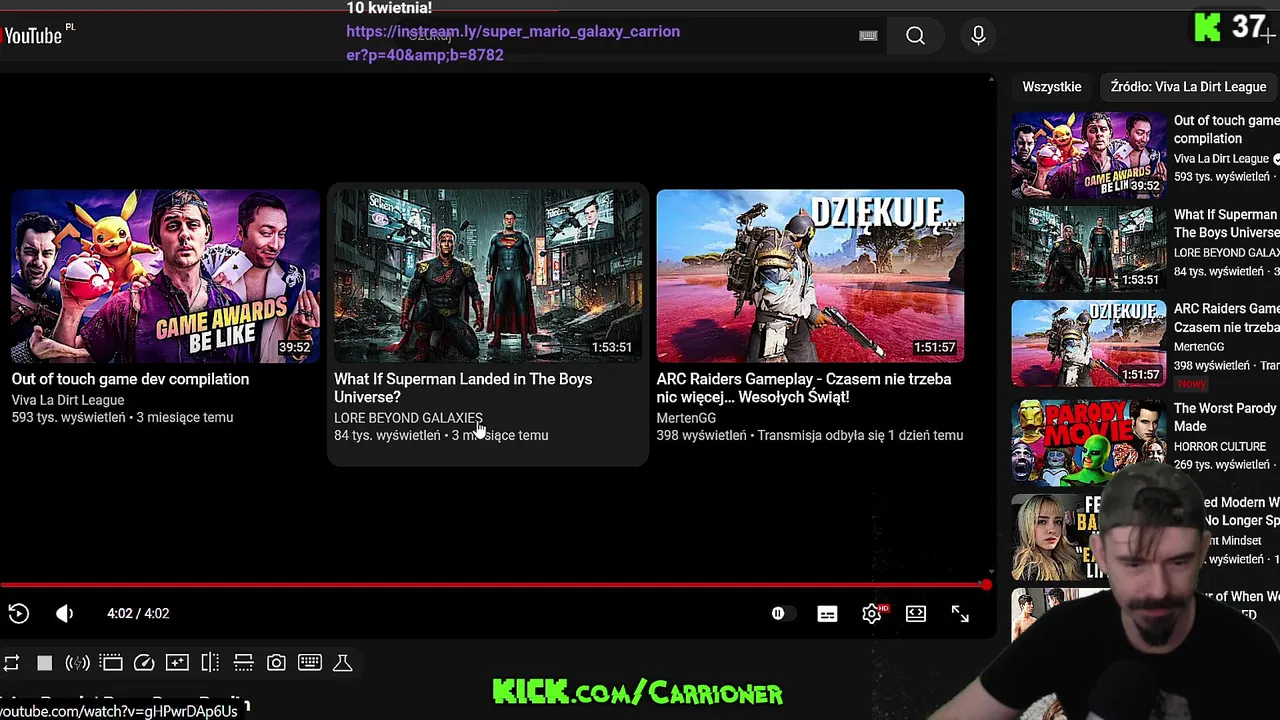
Task: Toggle subtitles with the captions icon
Action: [x=827, y=614]
